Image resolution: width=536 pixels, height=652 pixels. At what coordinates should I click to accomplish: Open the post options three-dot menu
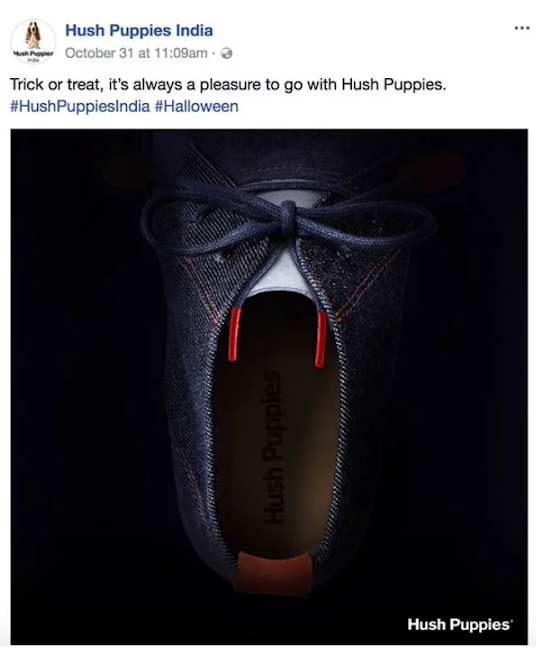point(521,28)
